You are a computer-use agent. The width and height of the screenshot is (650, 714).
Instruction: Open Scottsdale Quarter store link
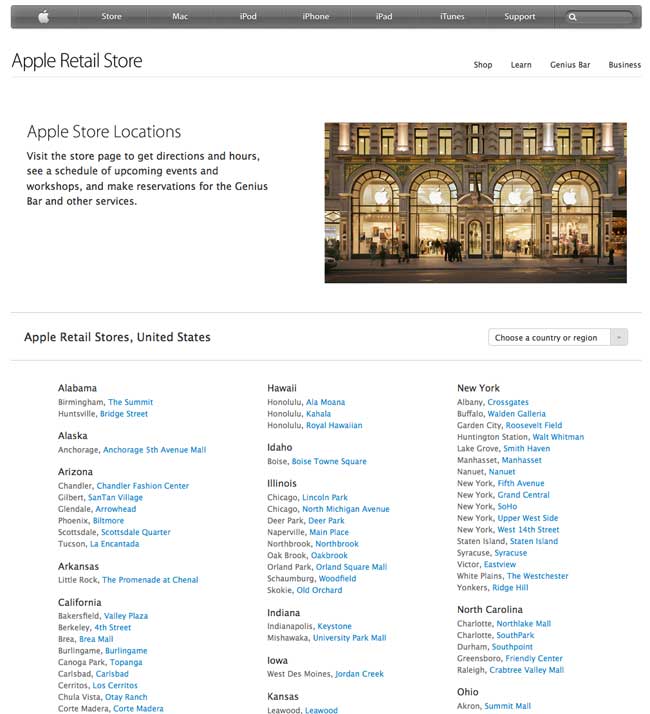point(136,532)
